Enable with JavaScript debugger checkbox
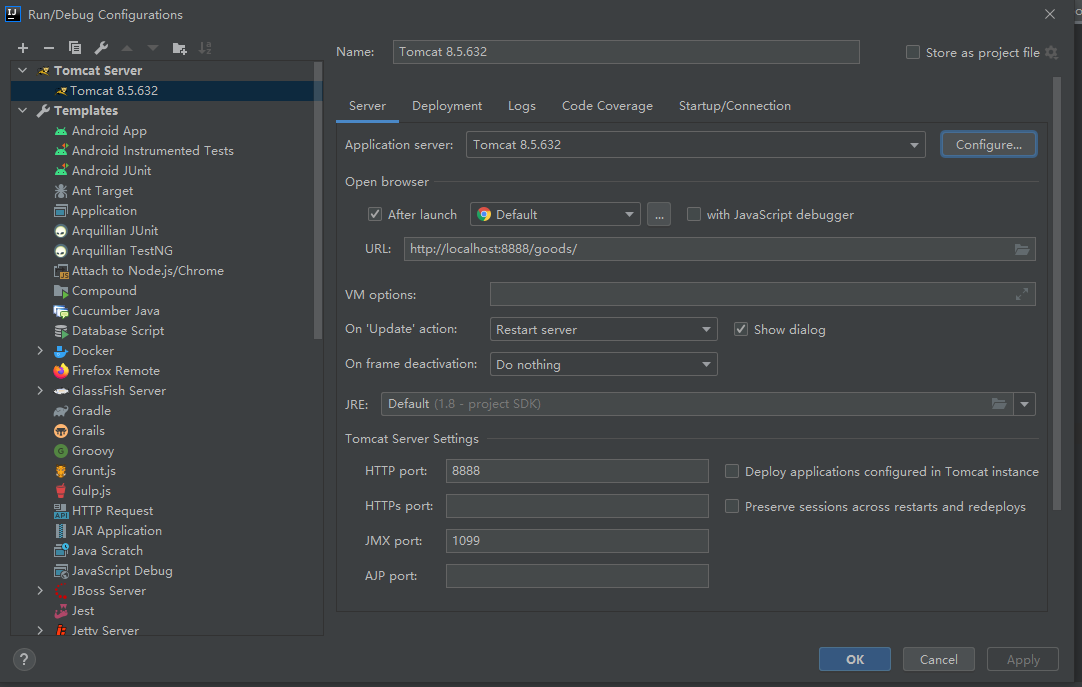 (x=694, y=214)
